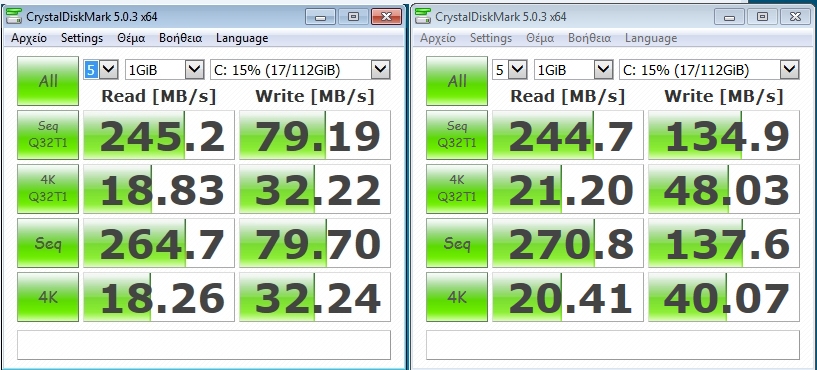Open Language menu in right window
The width and height of the screenshot is (817, 370).
pos(651,38)
